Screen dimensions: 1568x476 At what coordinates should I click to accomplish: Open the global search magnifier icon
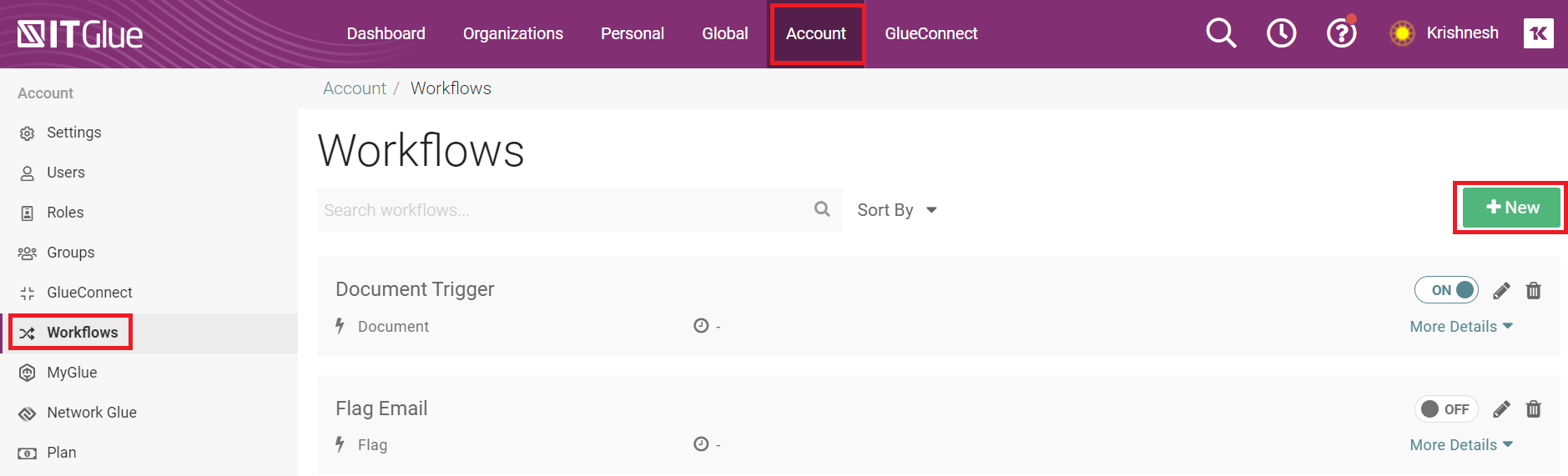pyautogui.click(x=1221, y=33)
